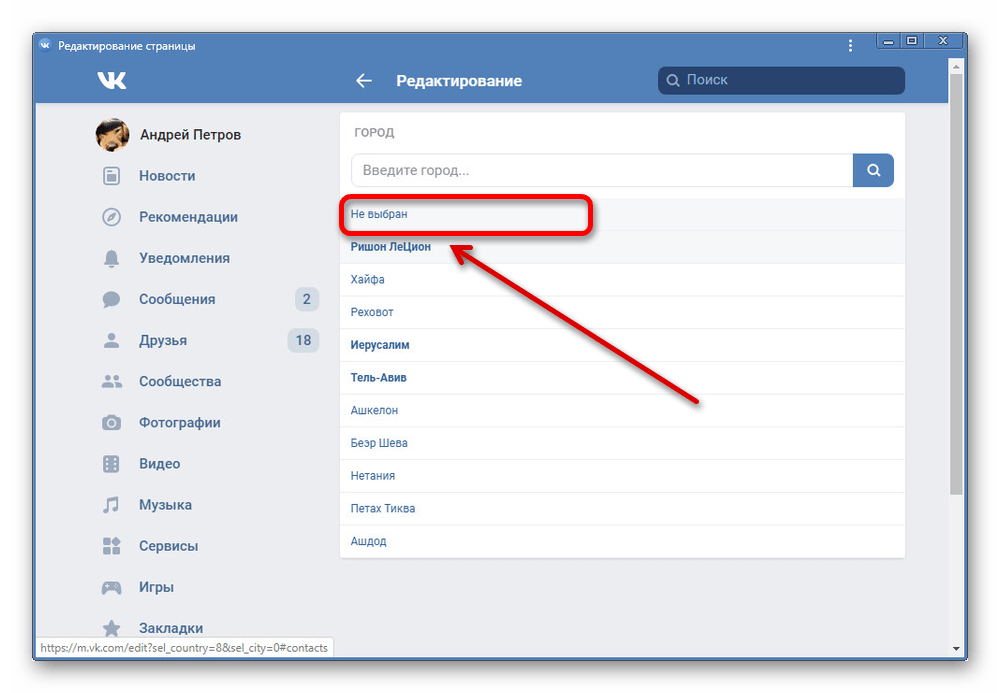Click the Друзья person icon
Image resolution: width=1000 pixels, height=693 pixels.
click(x=112, y=340)
